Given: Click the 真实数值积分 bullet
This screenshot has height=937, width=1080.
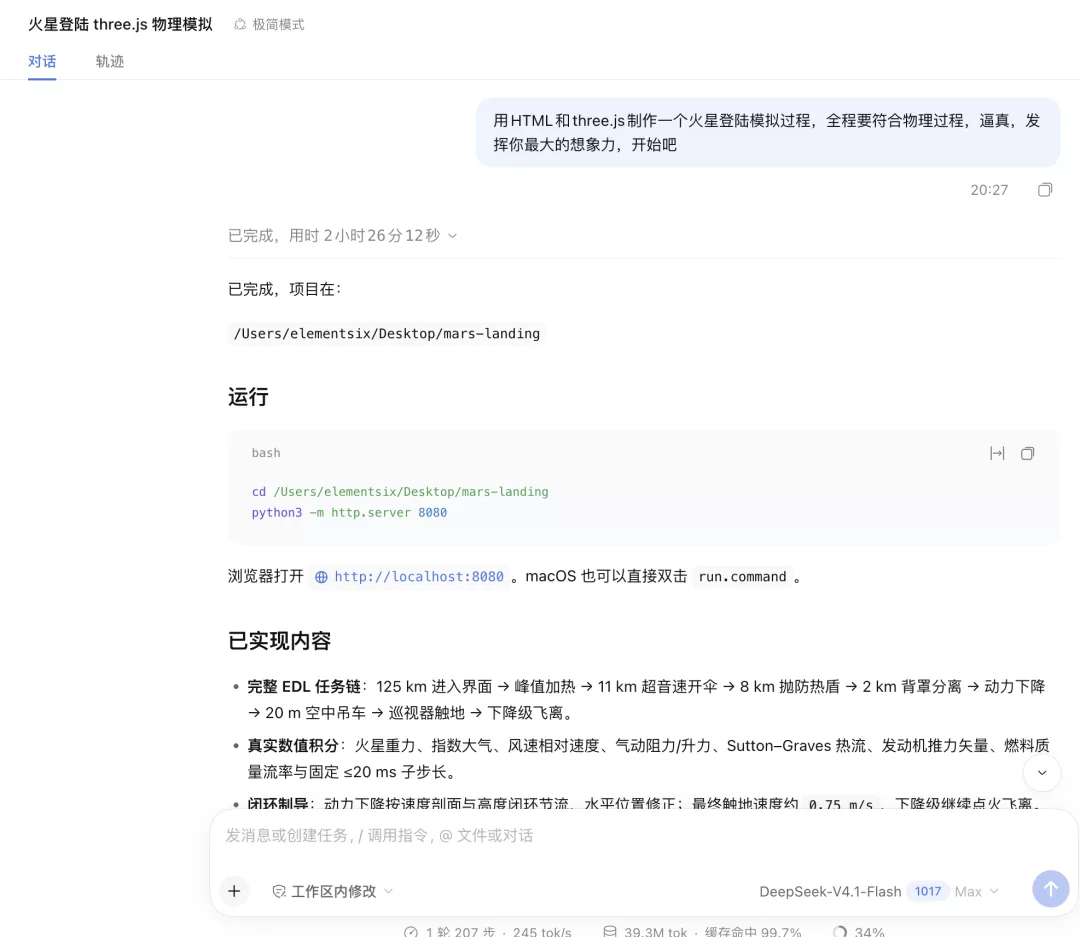Looking at the screenshot, I should coord(648,759).
